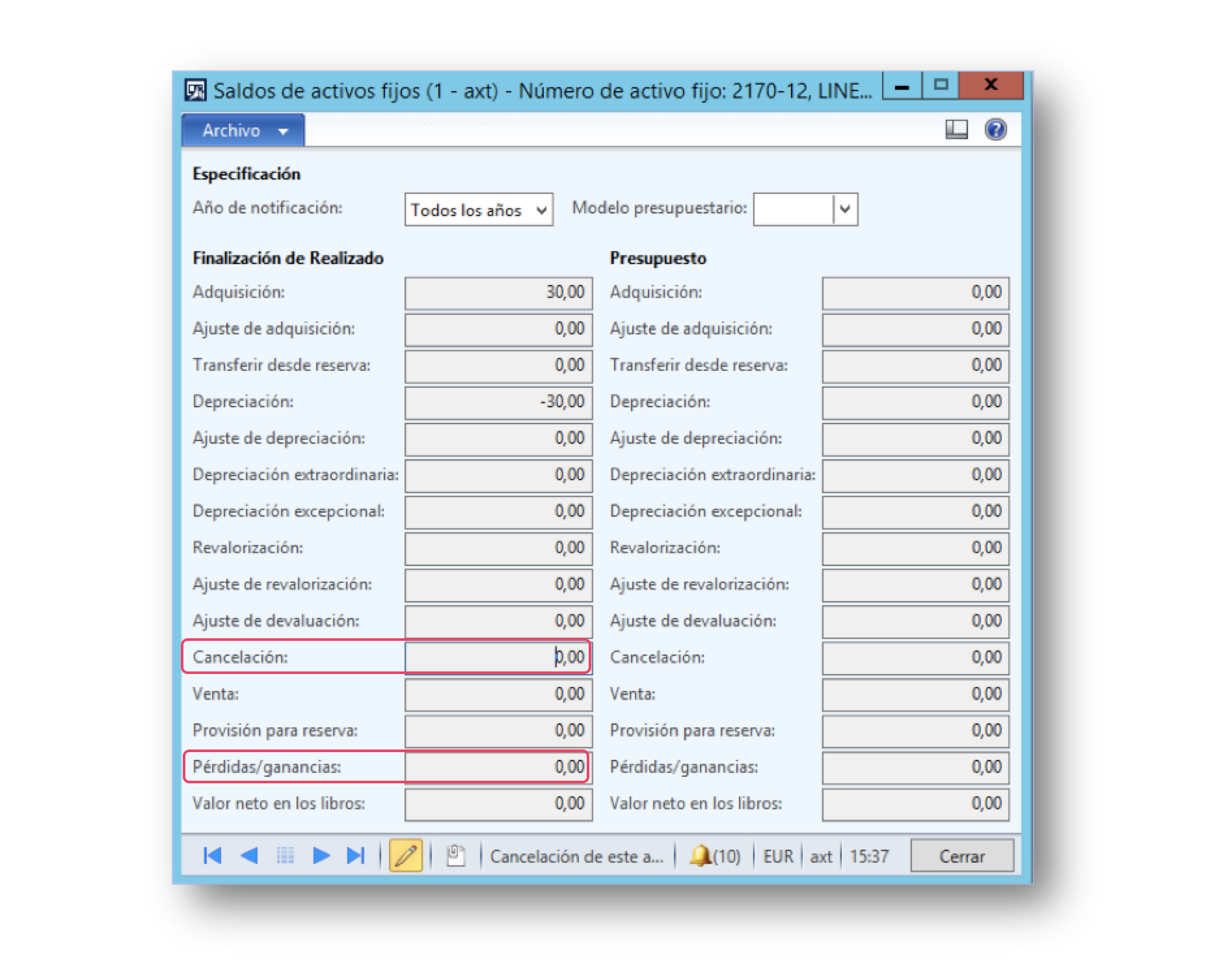Click the window icon in title bar
The width and height of the screenshot is (1232, 972).
point(195,90)
